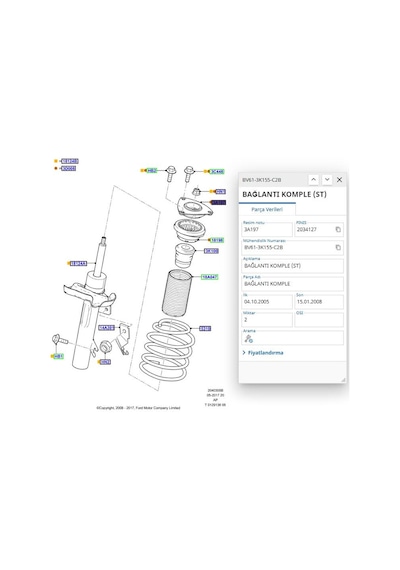Click the FINIS field 2034127
400x570 pixels.
click(319, 229)
